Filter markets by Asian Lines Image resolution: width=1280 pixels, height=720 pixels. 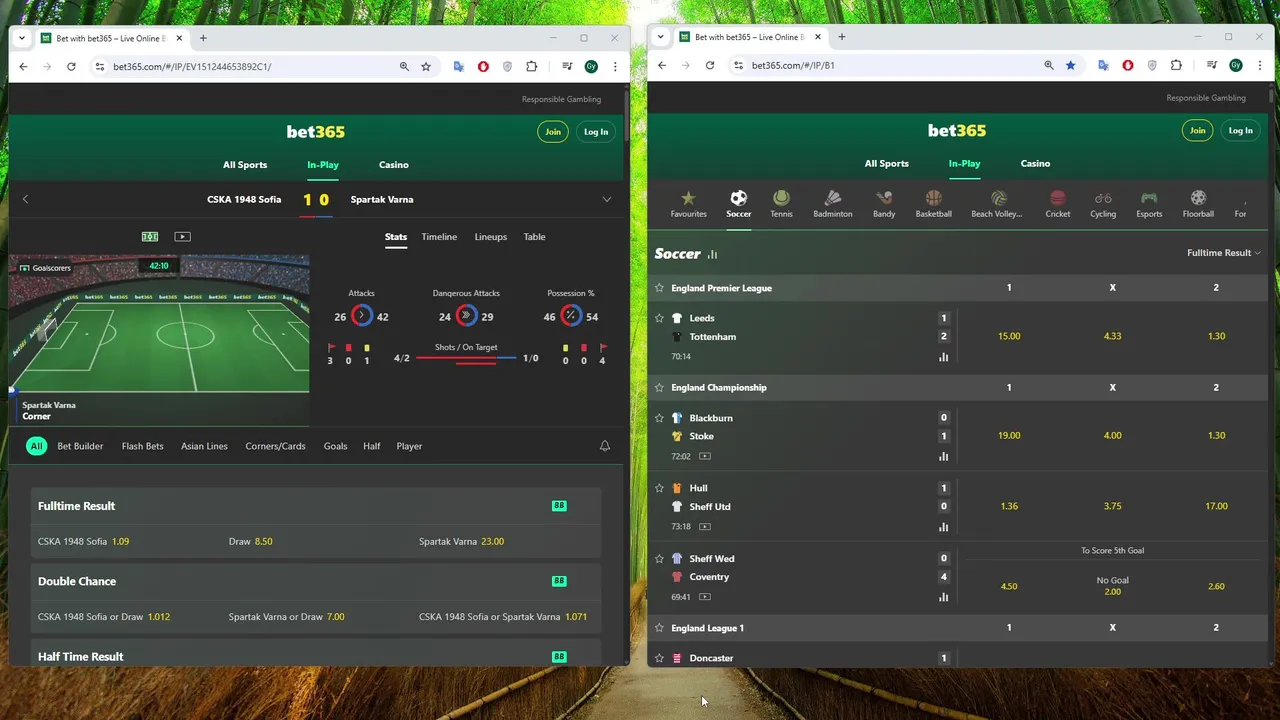[x=204, y=446]
